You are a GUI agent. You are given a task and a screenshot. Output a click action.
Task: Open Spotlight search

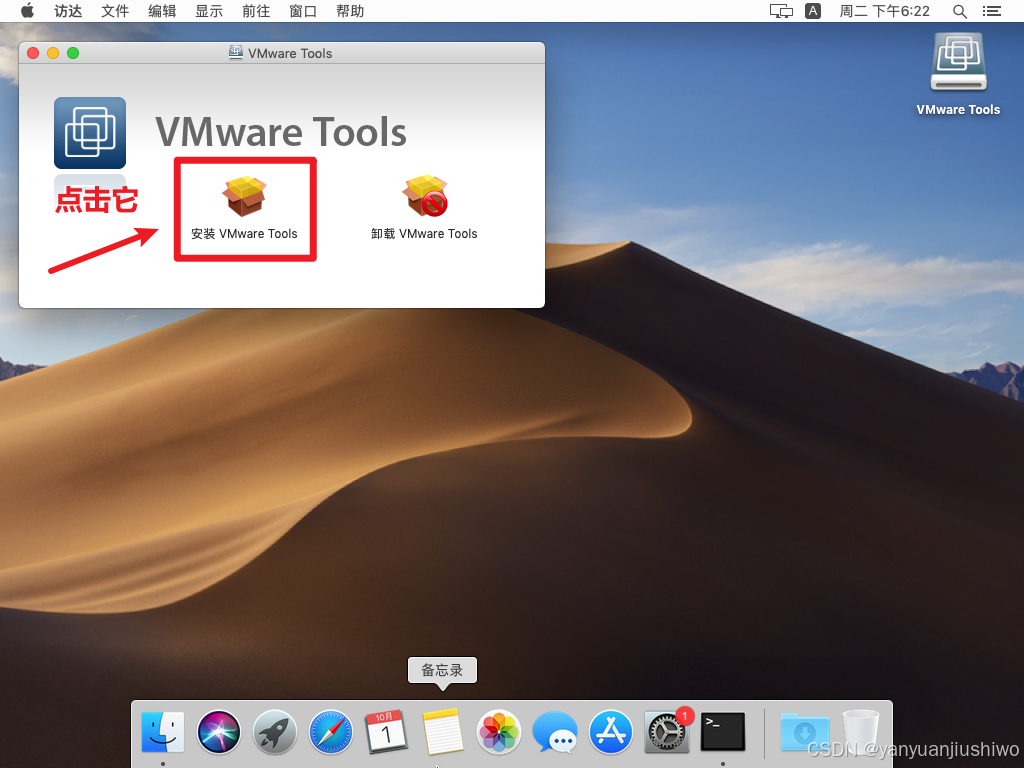click(959, 11)
